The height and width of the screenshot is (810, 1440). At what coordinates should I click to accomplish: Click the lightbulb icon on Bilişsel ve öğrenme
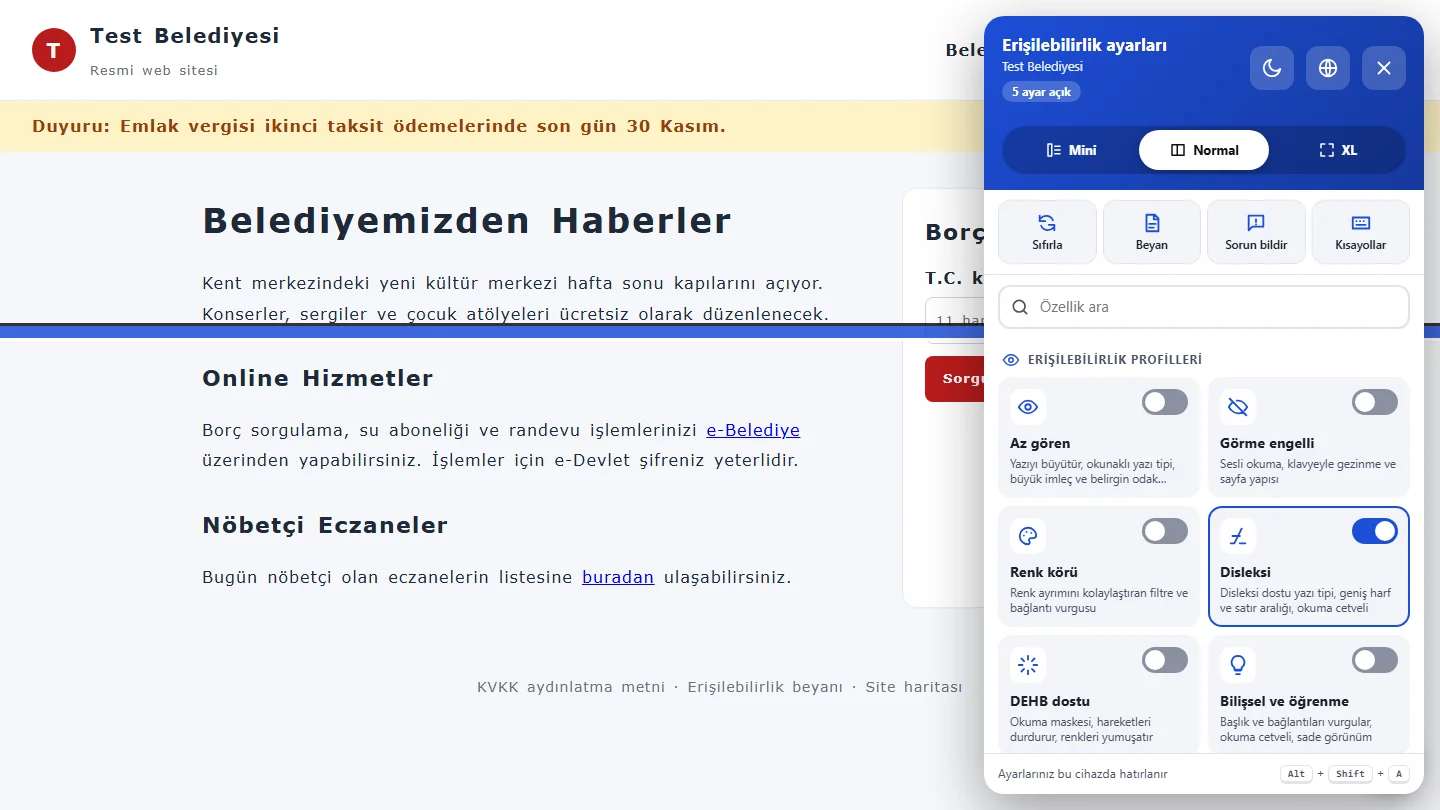1238,665
